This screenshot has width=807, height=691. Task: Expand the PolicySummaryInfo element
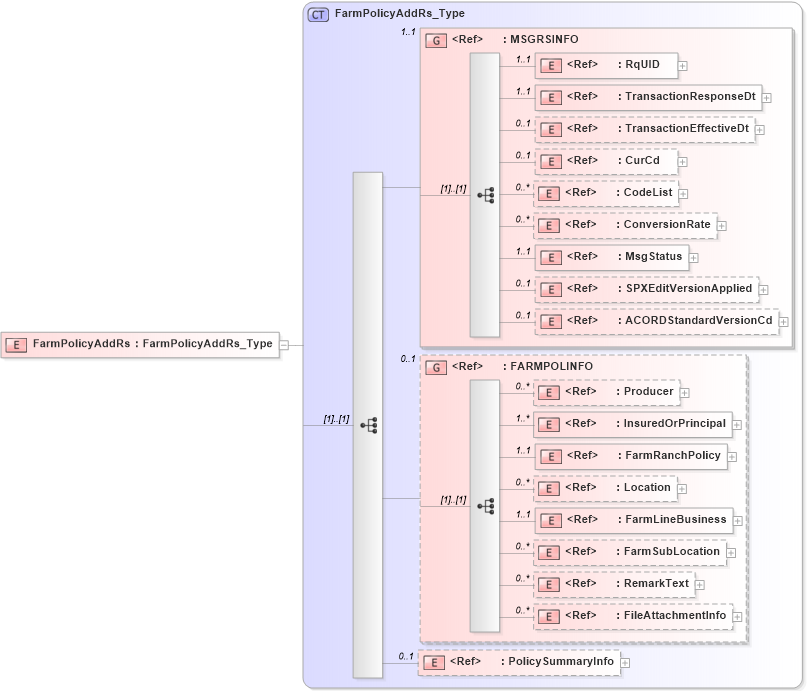[x=625, y=662]
